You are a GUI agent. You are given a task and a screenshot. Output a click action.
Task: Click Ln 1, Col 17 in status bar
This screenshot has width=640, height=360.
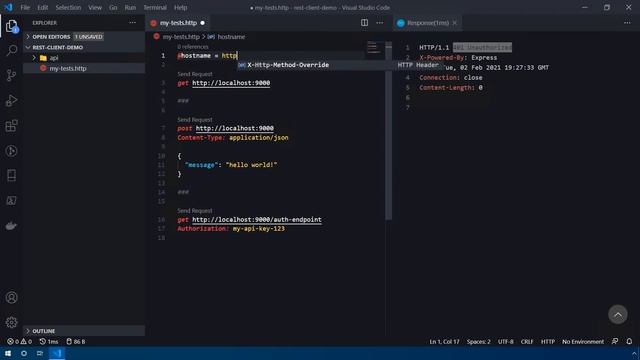tap(444, 342)
